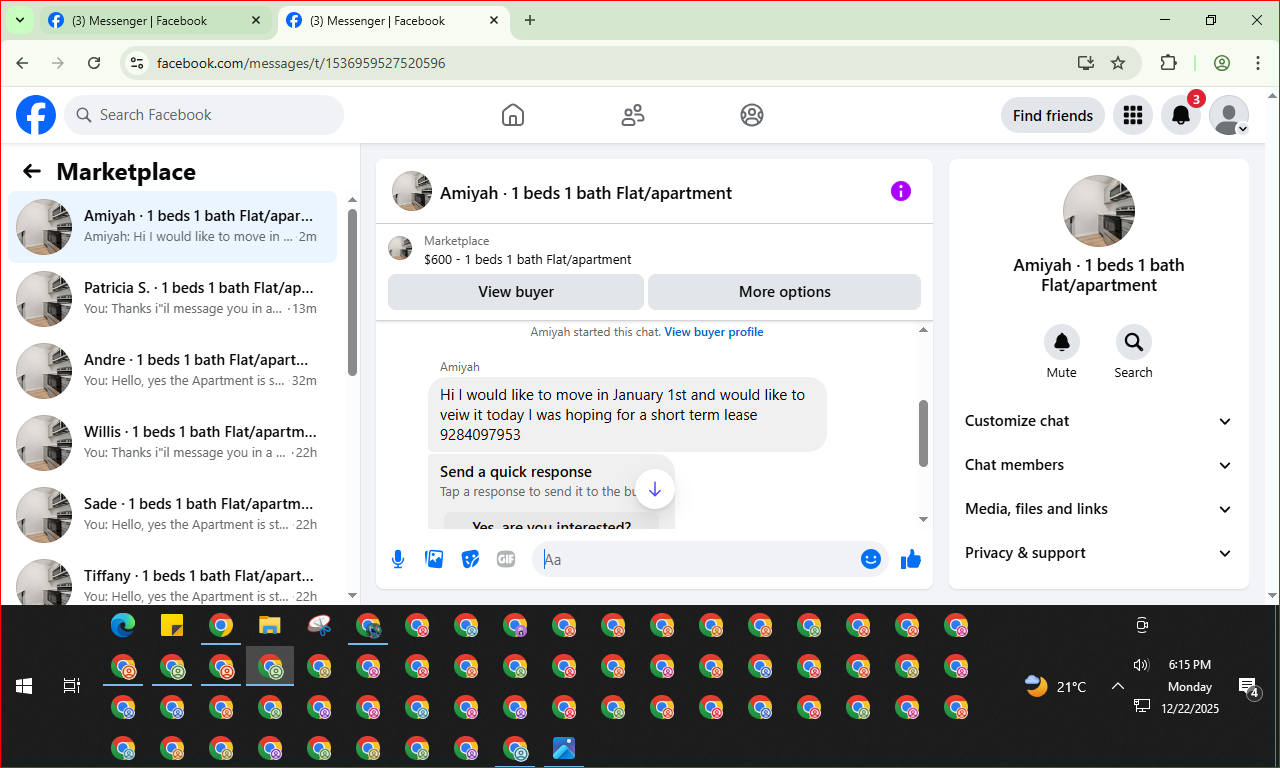Send a thumbs-up like
1280x768 pixels.
pos(911,559)
